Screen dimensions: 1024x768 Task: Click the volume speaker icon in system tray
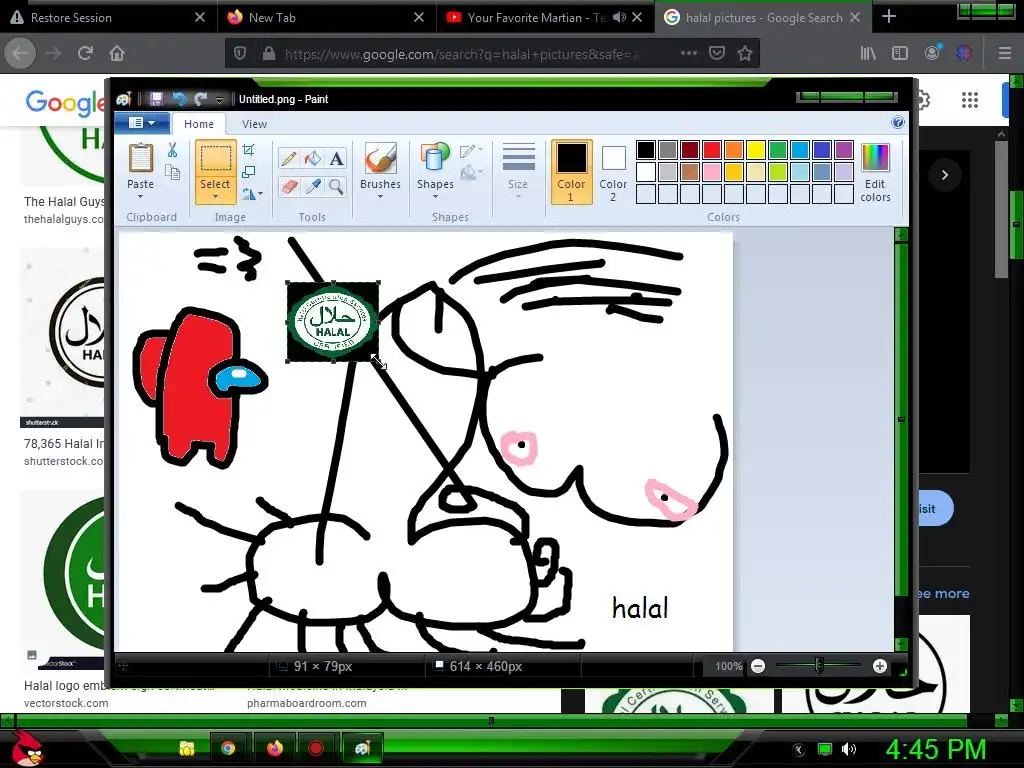click(x=848, y=749)
